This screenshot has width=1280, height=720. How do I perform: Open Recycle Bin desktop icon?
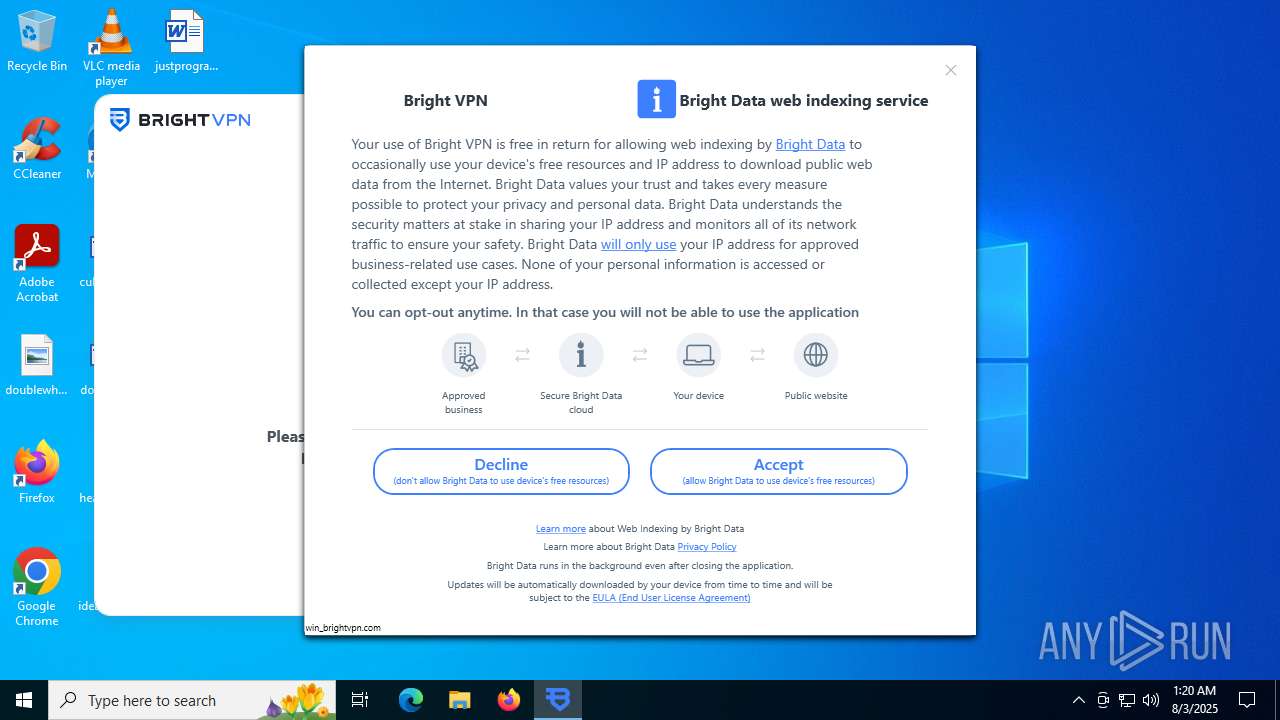point(37,41)
